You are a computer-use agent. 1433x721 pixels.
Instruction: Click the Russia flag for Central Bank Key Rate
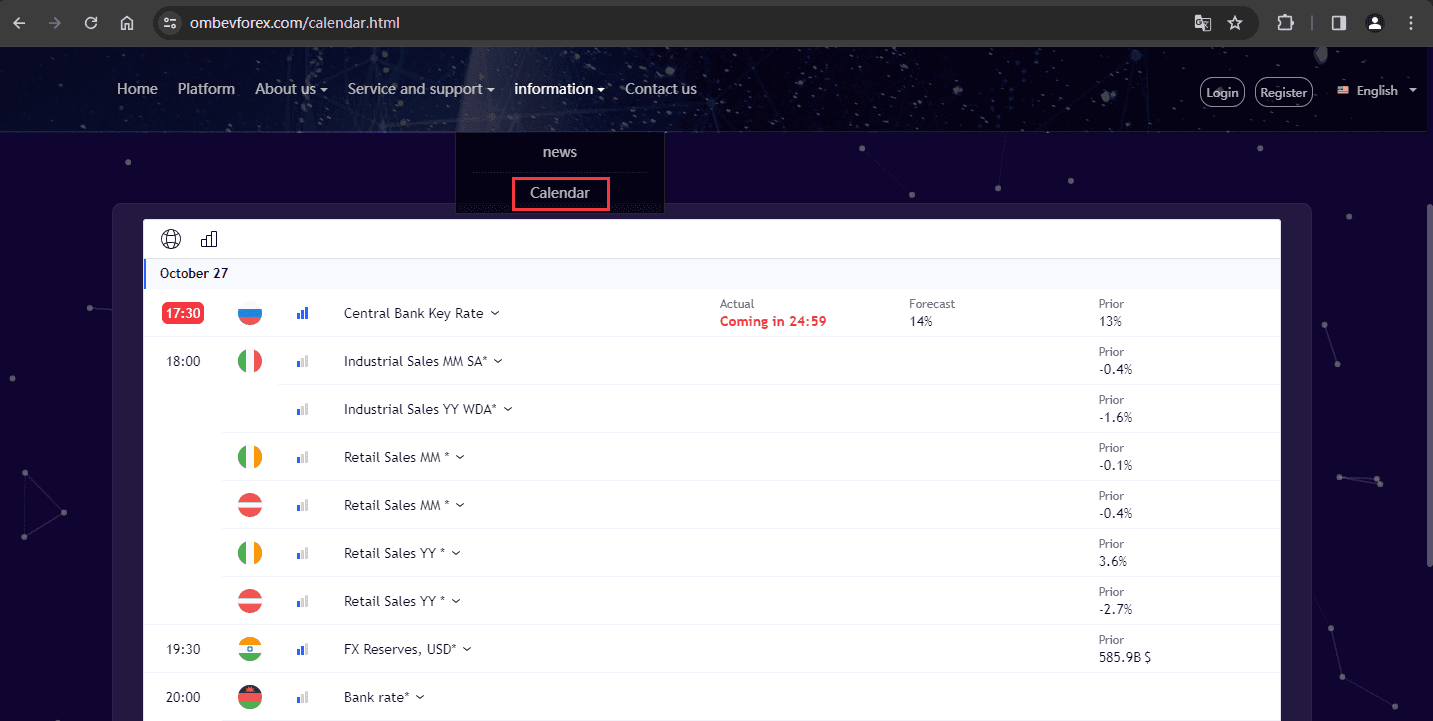tap(250, 313)
